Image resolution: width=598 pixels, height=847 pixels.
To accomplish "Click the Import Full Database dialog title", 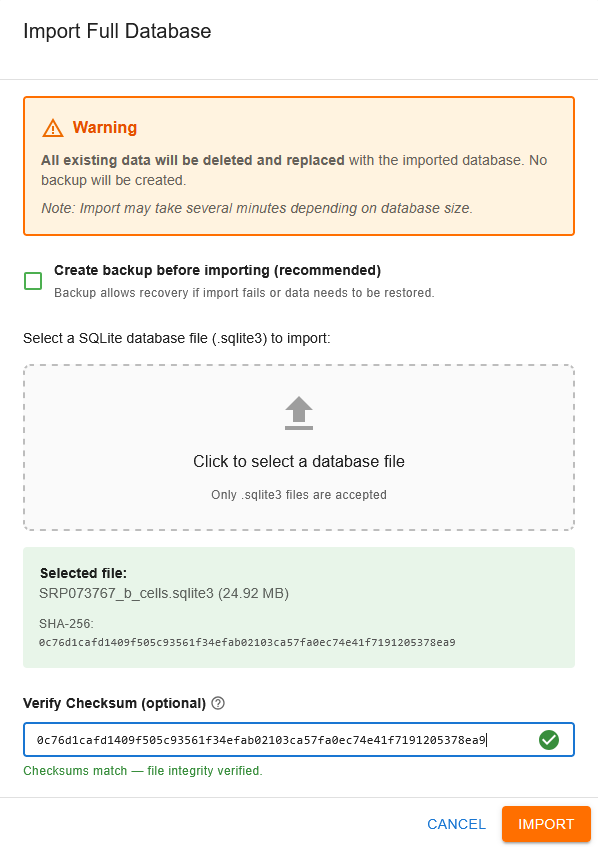I will pos(117,31).
